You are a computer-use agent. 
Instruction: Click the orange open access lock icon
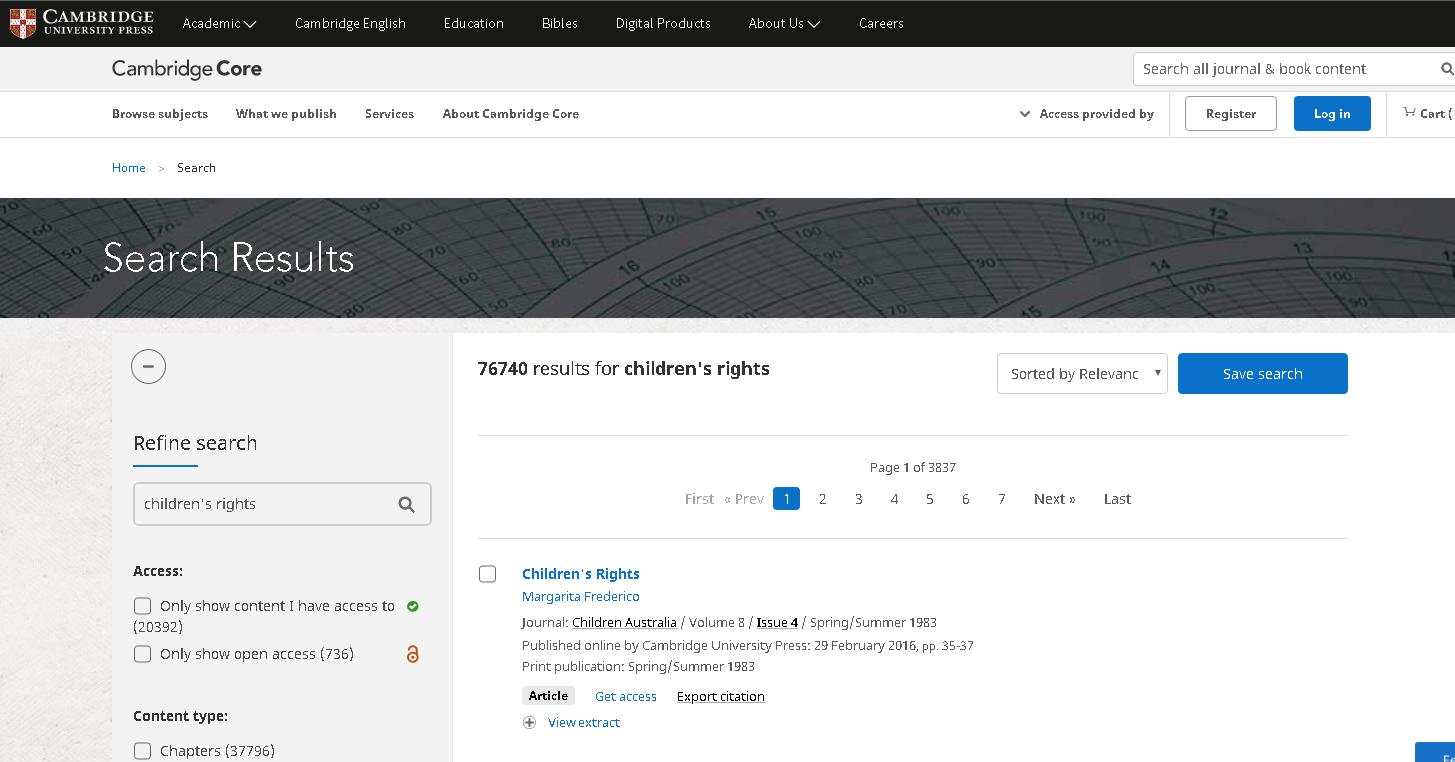(x=412, y=654)
